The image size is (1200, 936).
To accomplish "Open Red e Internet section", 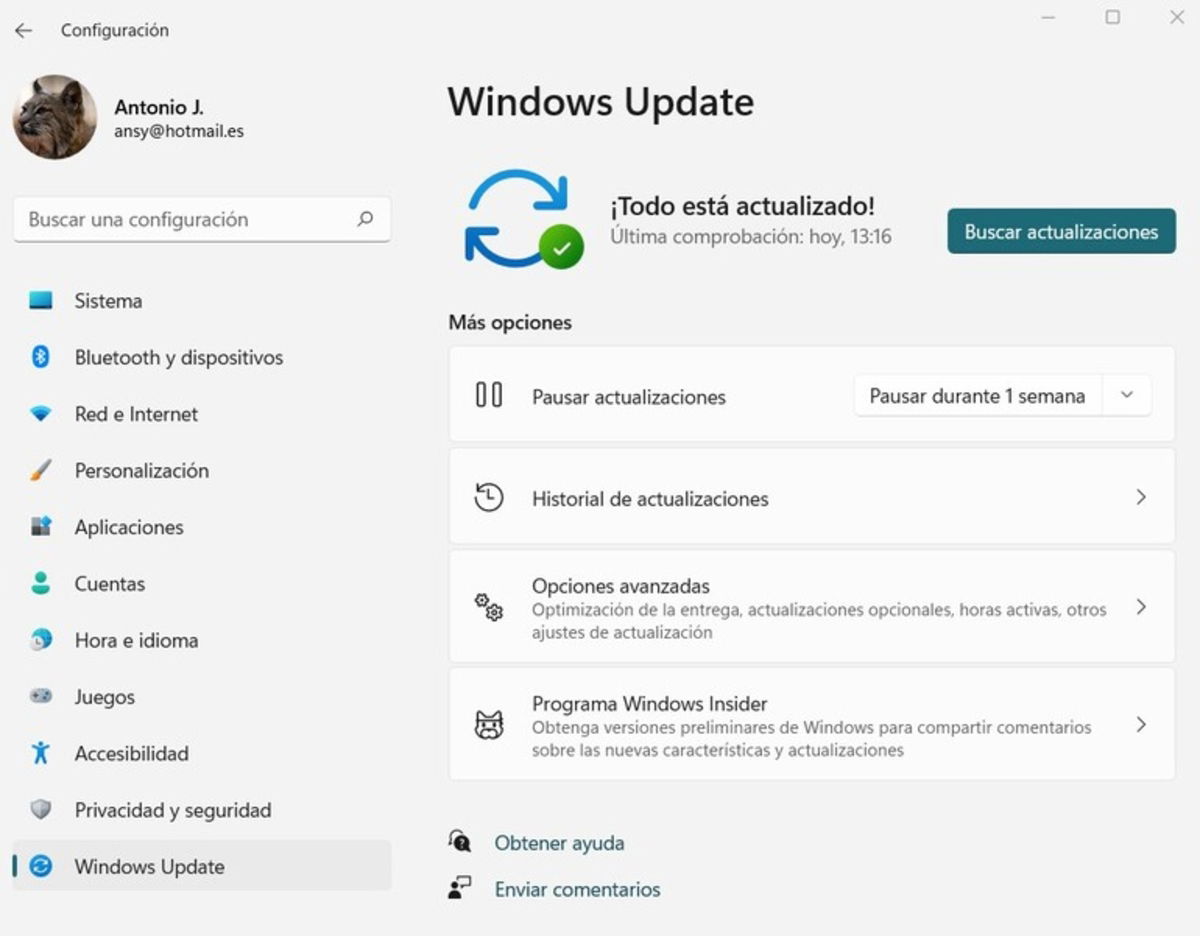I will [202, 414].
